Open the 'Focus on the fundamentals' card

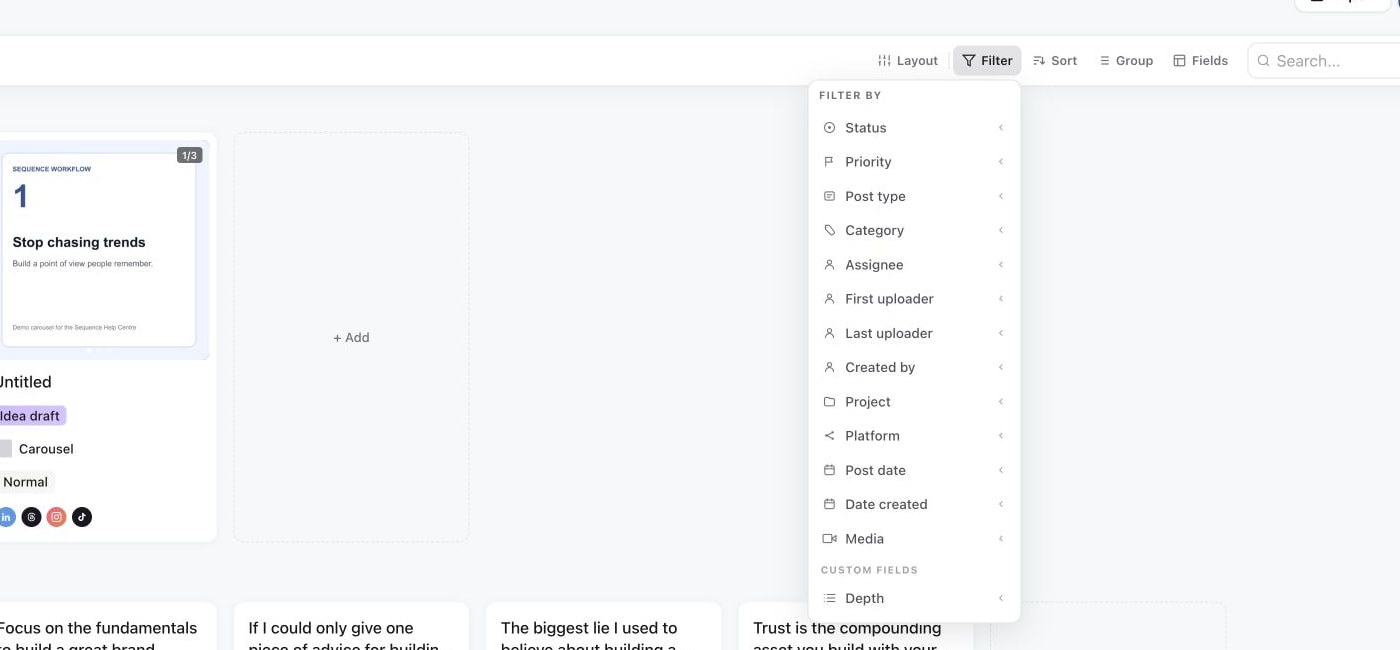(x=108, y=626)
